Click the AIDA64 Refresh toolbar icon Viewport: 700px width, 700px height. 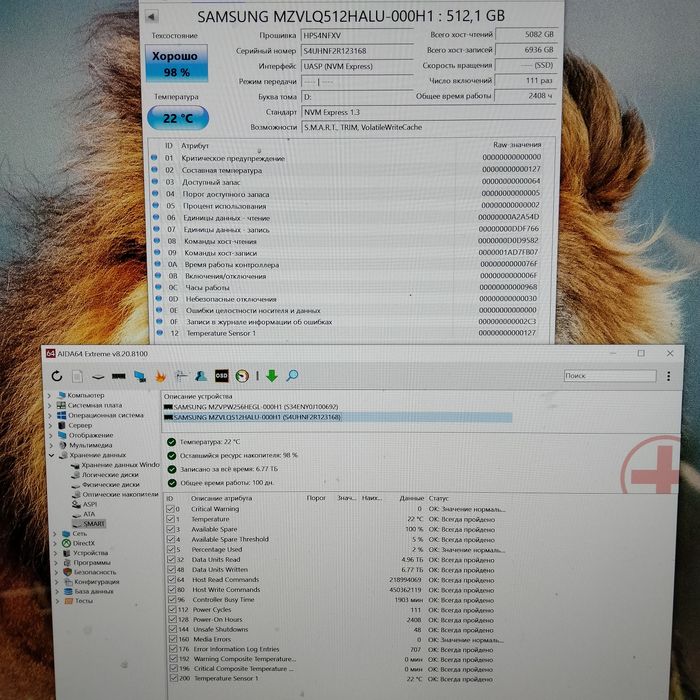pyautogui.click(x=57, y=376)
